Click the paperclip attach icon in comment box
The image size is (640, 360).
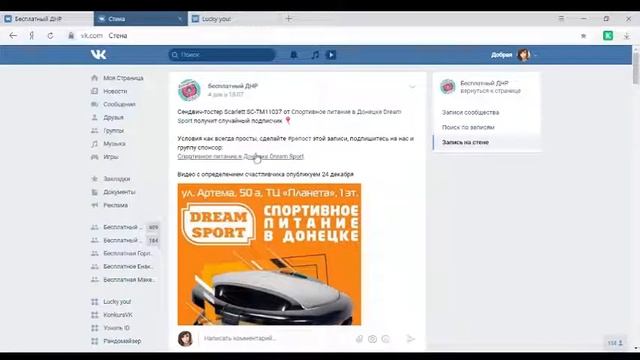[x=359, y=339]
